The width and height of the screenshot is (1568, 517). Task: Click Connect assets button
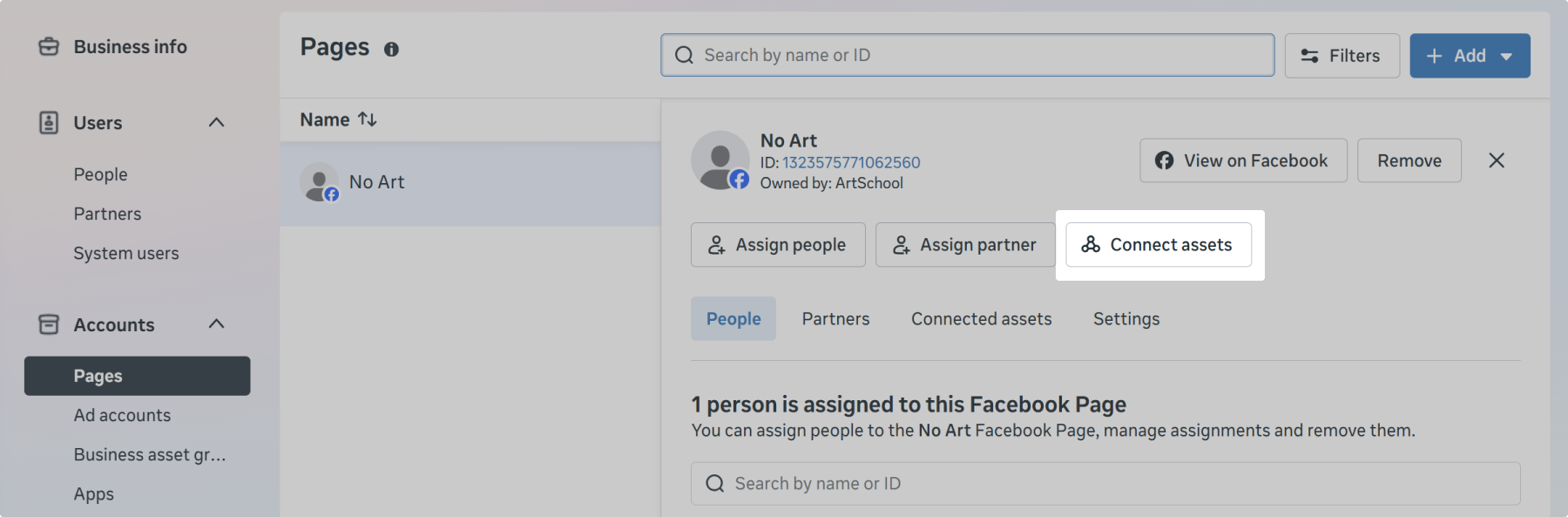coord(1159,245)
